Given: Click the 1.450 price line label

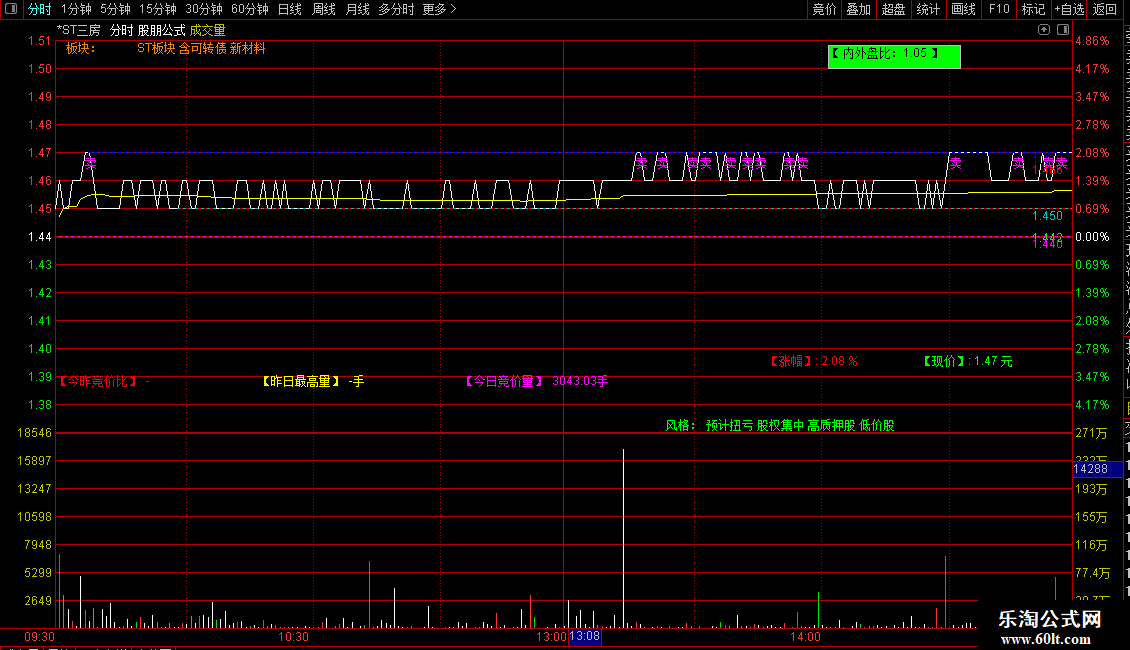Looking at the screenshot, I should pyautogui.click(x=1047, y=215).
